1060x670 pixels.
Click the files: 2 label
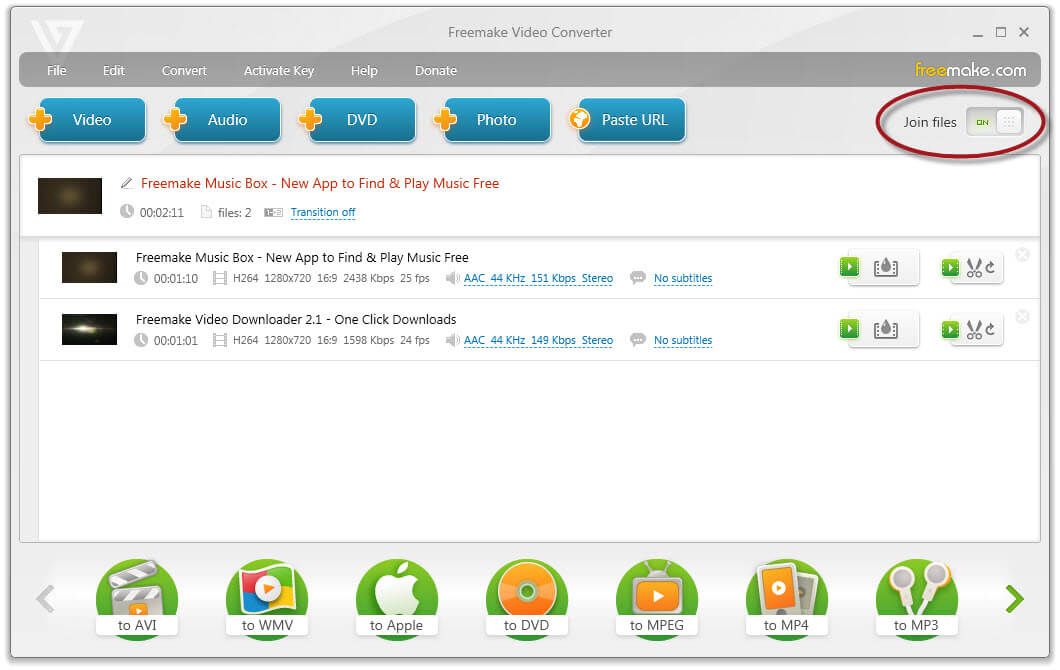pos(235,213)
